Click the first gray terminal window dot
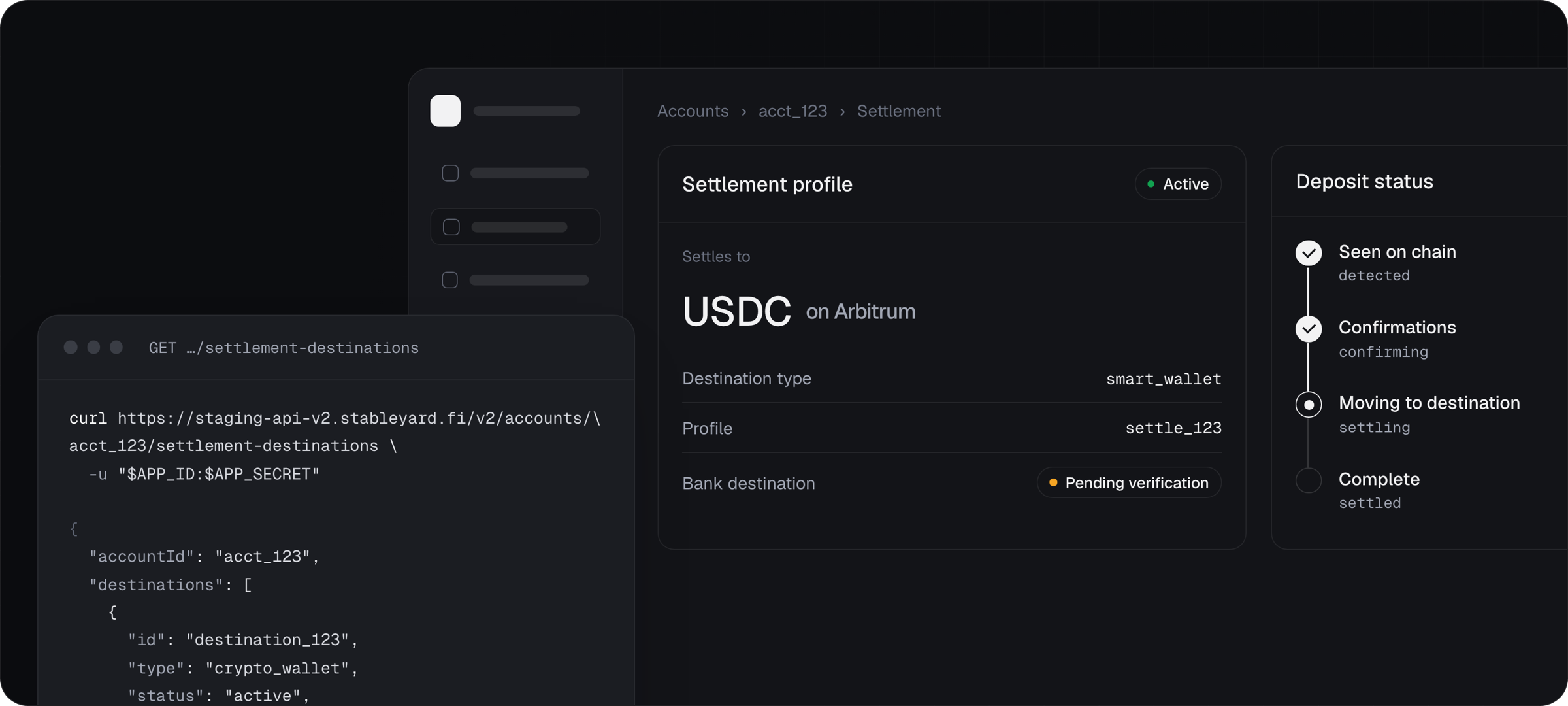The height and width of the screenshot is (706, 1568). (x=71, y=347)
